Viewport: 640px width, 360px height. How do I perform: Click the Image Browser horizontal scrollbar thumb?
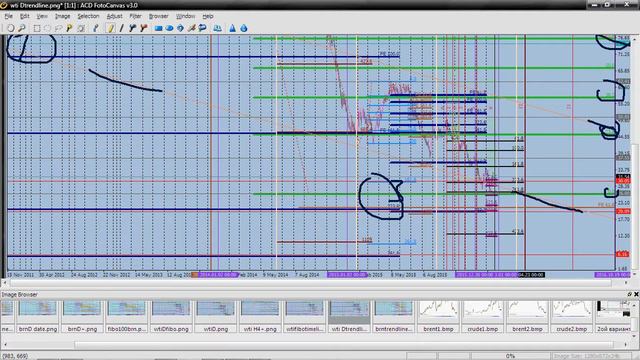[343, 345]
